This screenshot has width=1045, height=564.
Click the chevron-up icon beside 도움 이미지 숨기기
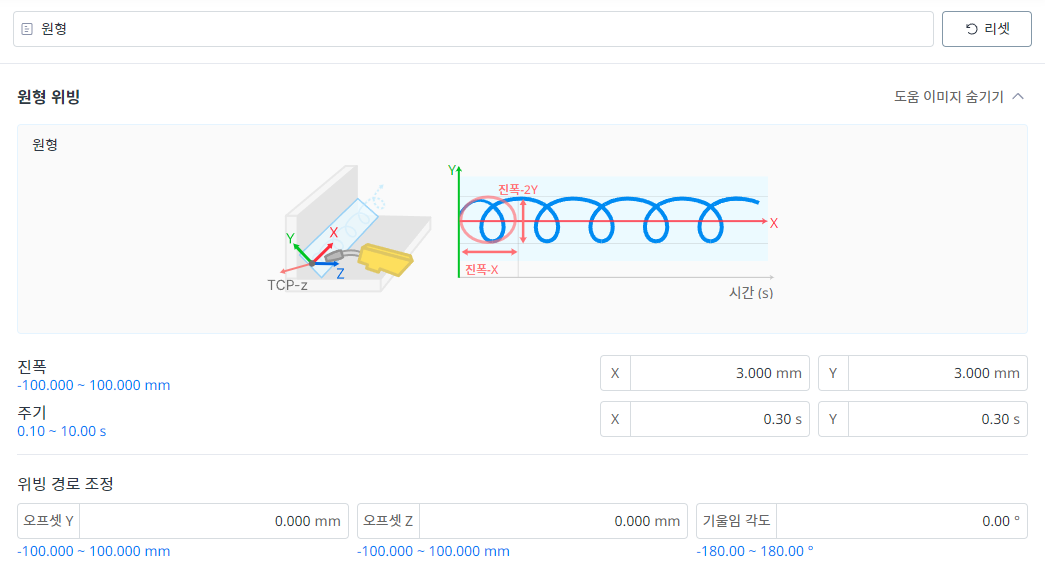tap(1018, 97)
